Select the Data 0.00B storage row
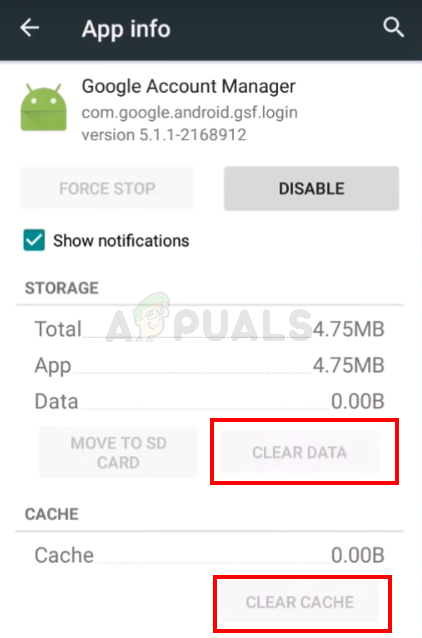Viewport: 422px width, 638px height. (x=210, y=401)
